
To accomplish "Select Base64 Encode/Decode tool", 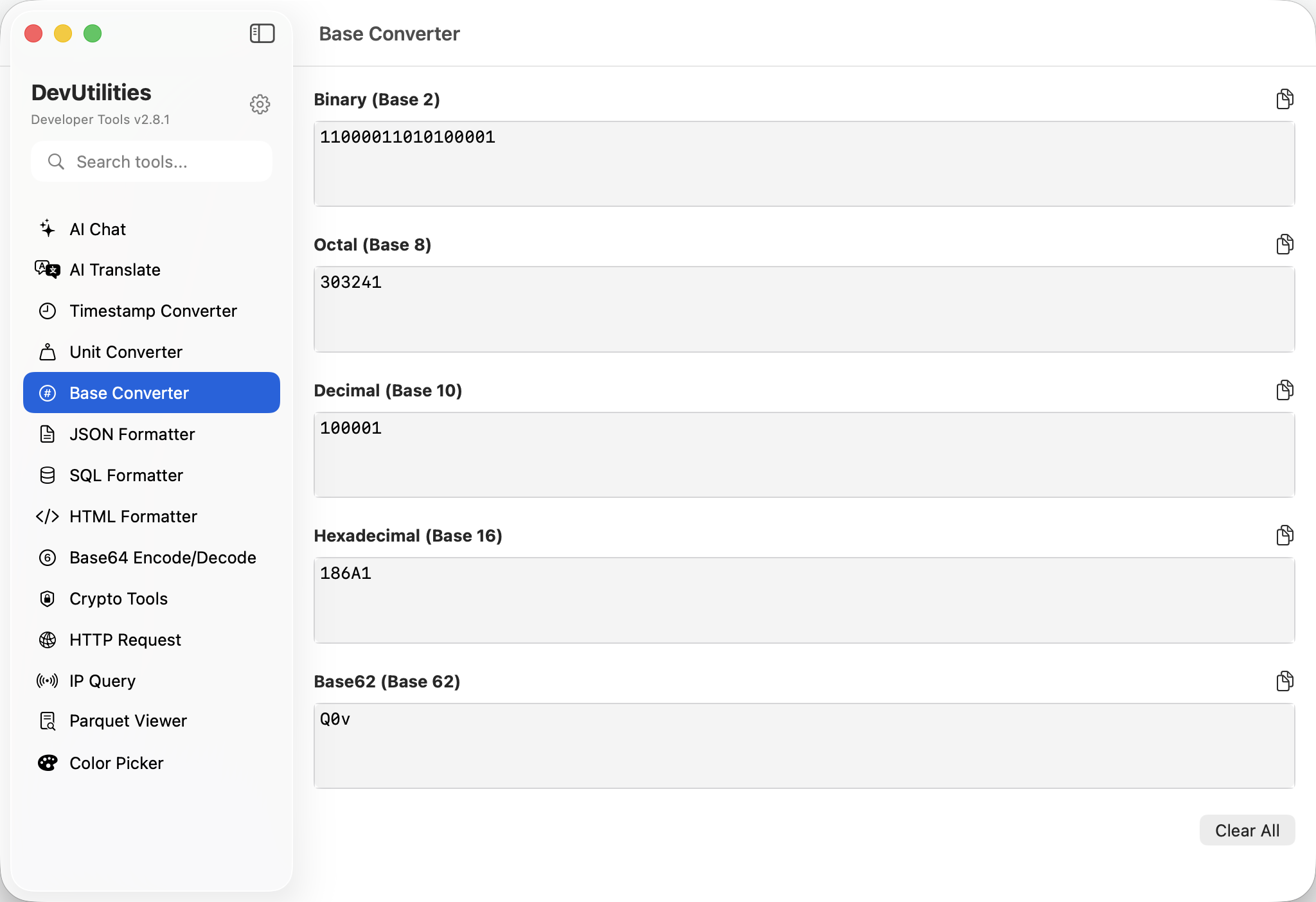I will click(163, 558).
